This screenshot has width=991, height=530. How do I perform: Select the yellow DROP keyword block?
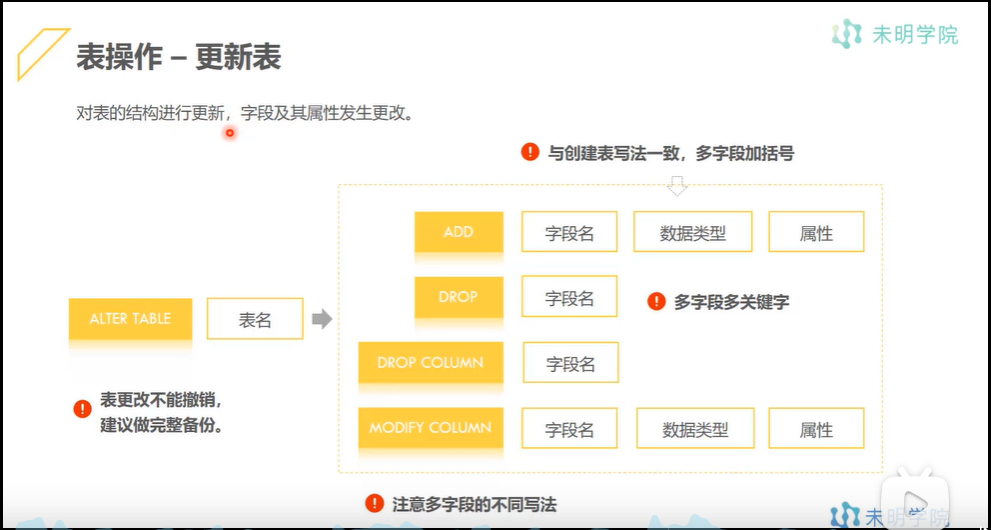[x=459, y=297]
